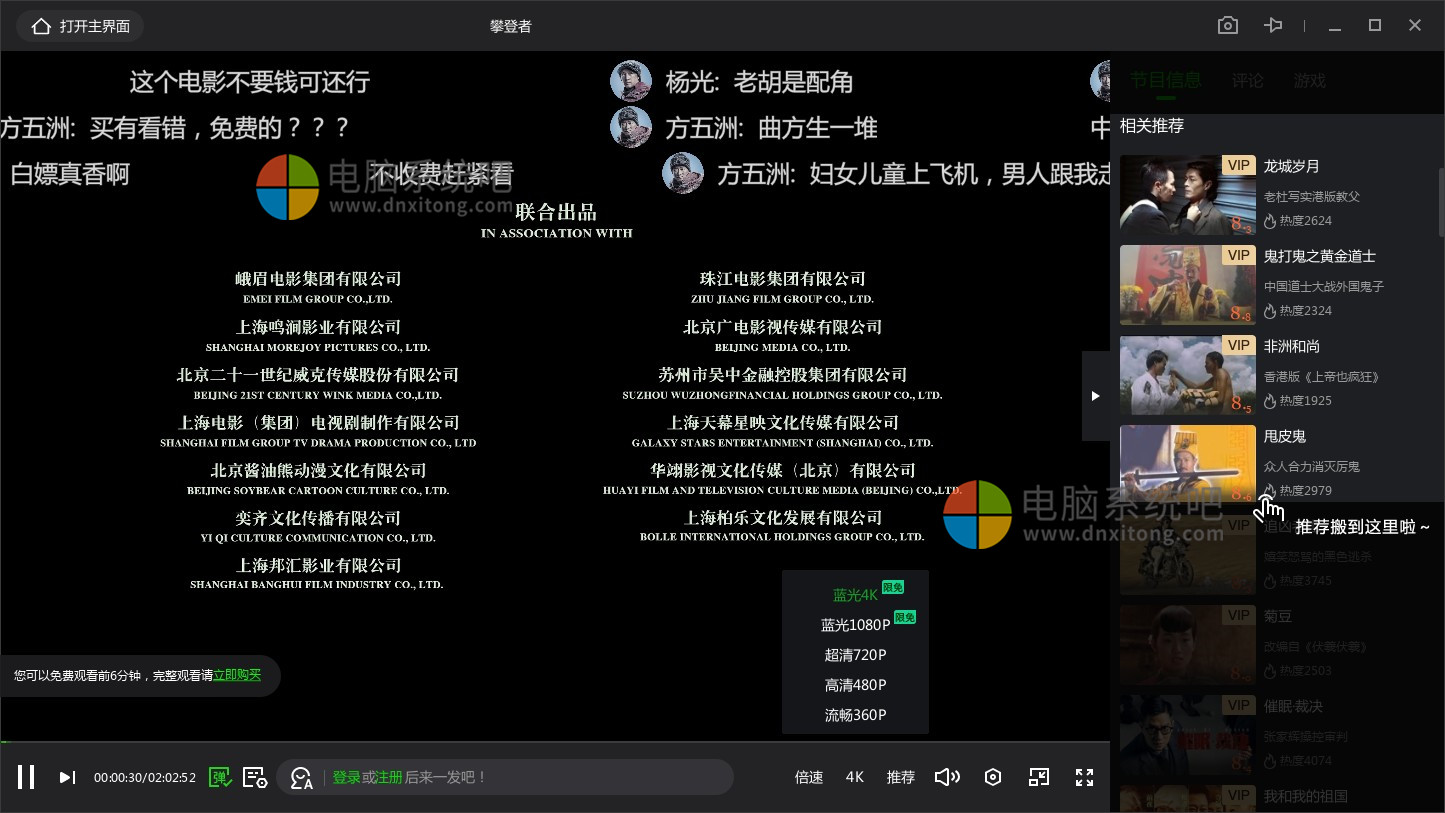Open the 鬼打鬼之黄金道士 thumbnail
This screenshot has width=1445, height=813.
point(1188,285)
